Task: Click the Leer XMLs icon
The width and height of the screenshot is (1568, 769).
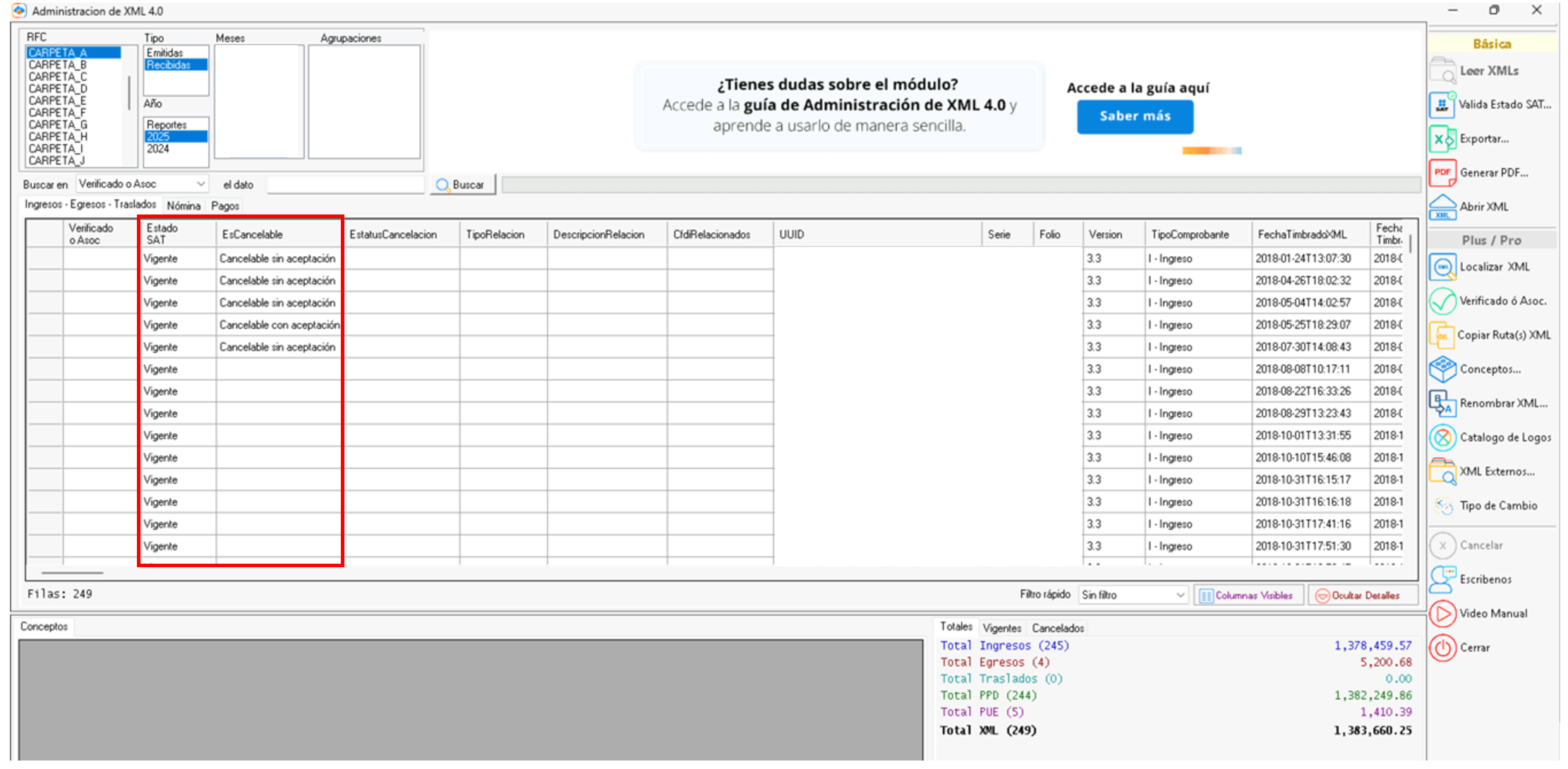Action: (x=1442, y=71)
